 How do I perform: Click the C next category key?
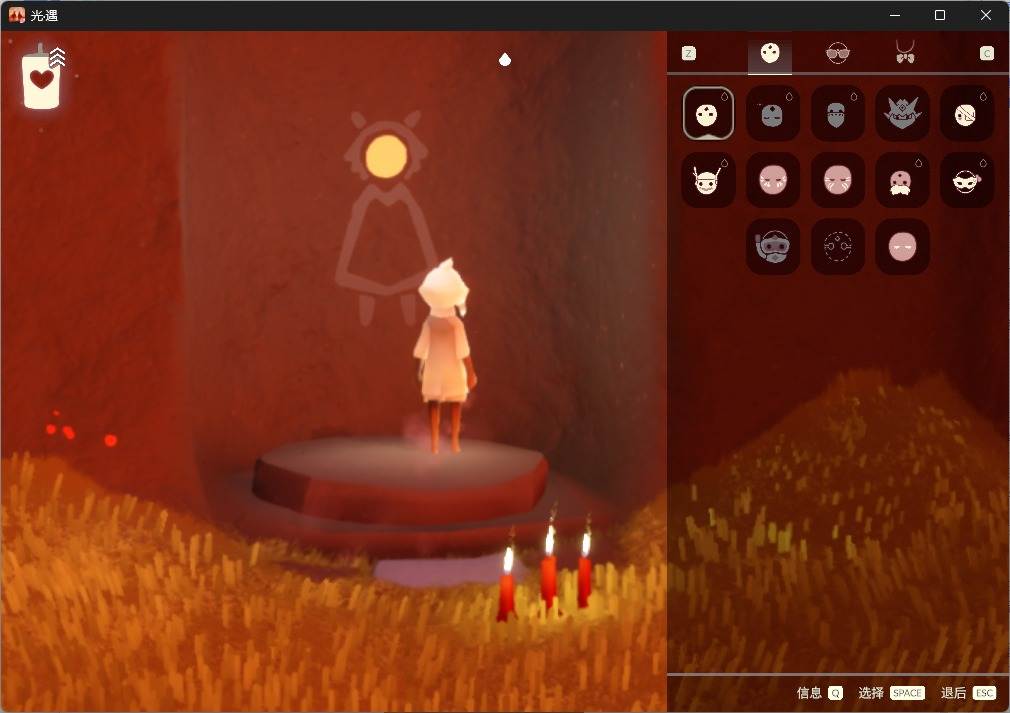(986, 53)
